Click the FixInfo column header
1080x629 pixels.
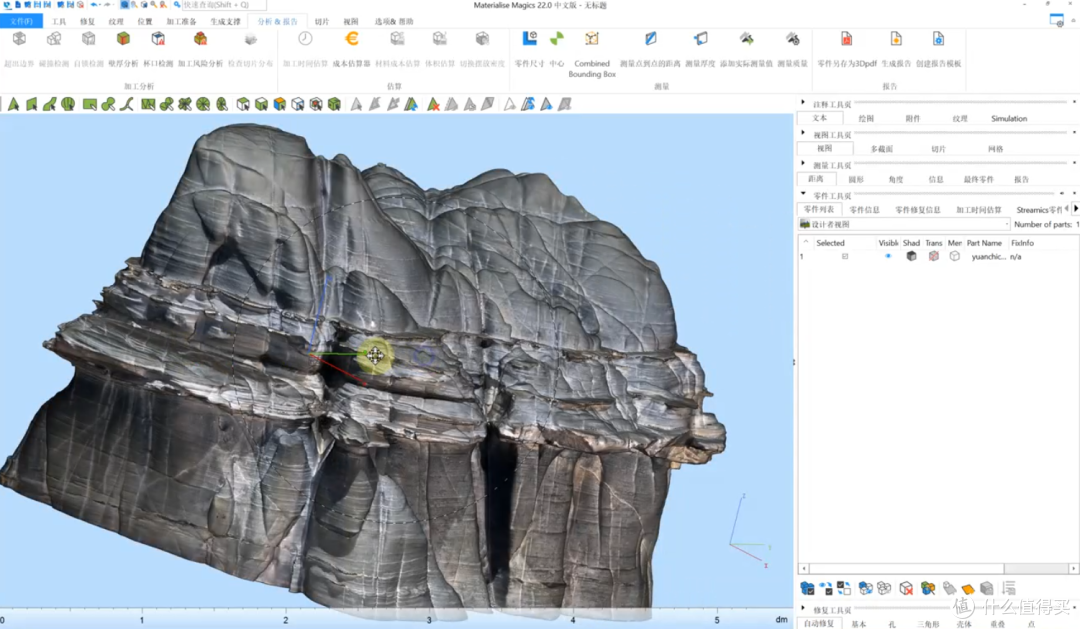1022,243
